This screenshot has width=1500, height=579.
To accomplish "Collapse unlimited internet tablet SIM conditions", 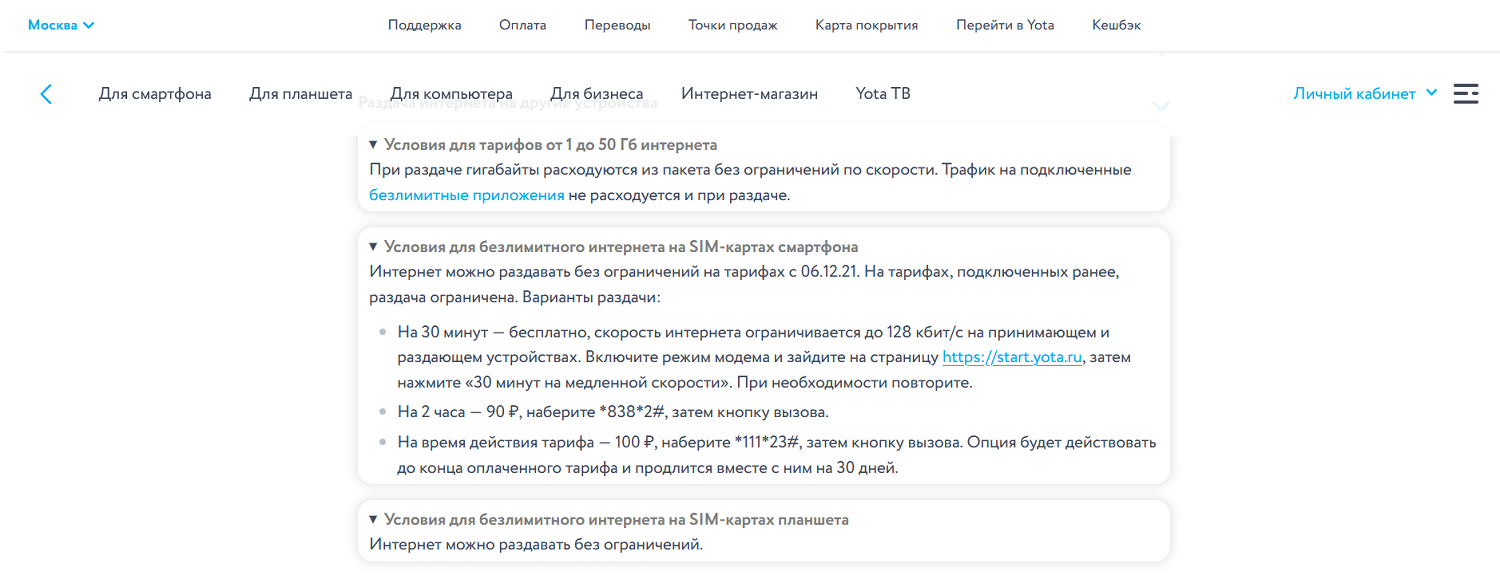I will 608,520.
